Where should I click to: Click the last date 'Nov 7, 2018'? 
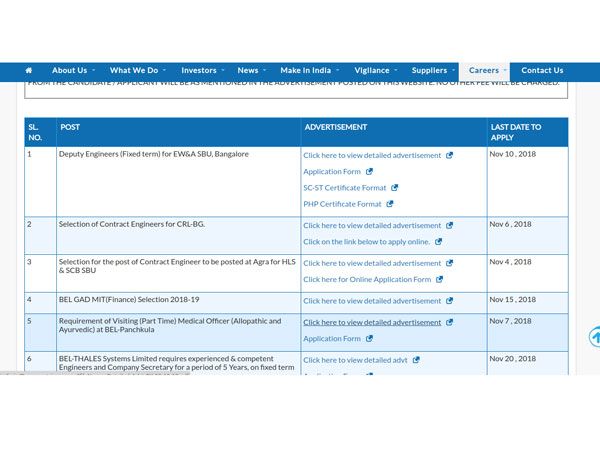coord(510,321)
